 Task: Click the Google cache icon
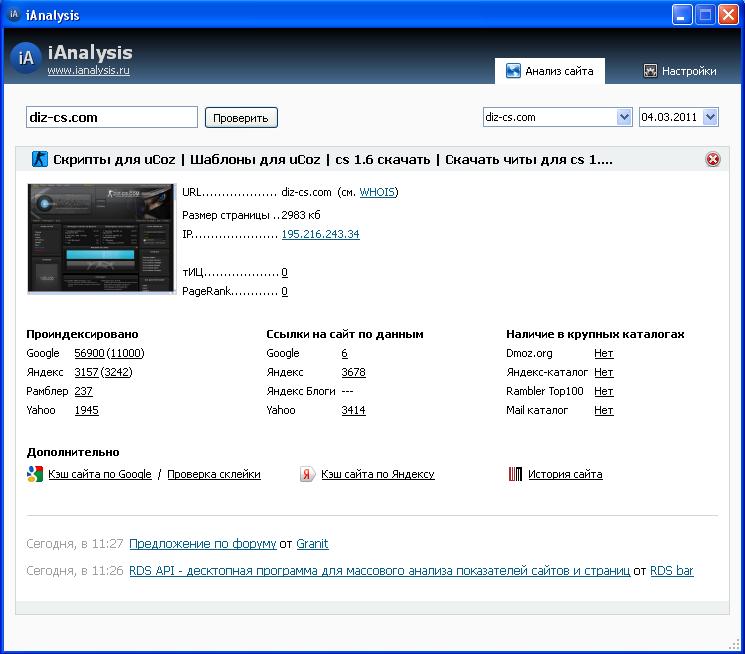click(35, 474)
